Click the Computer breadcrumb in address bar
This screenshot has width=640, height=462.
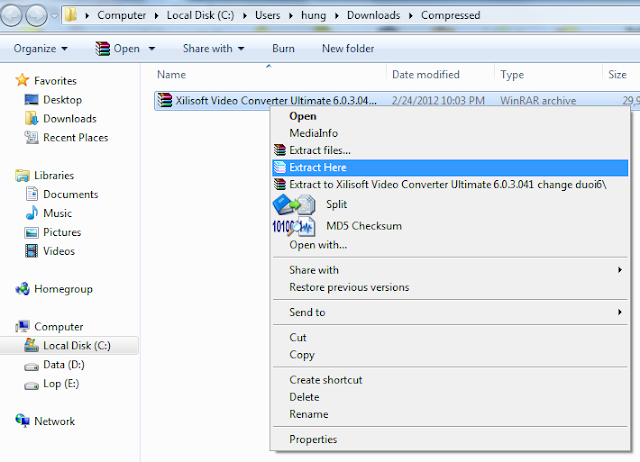click(121, 16)
